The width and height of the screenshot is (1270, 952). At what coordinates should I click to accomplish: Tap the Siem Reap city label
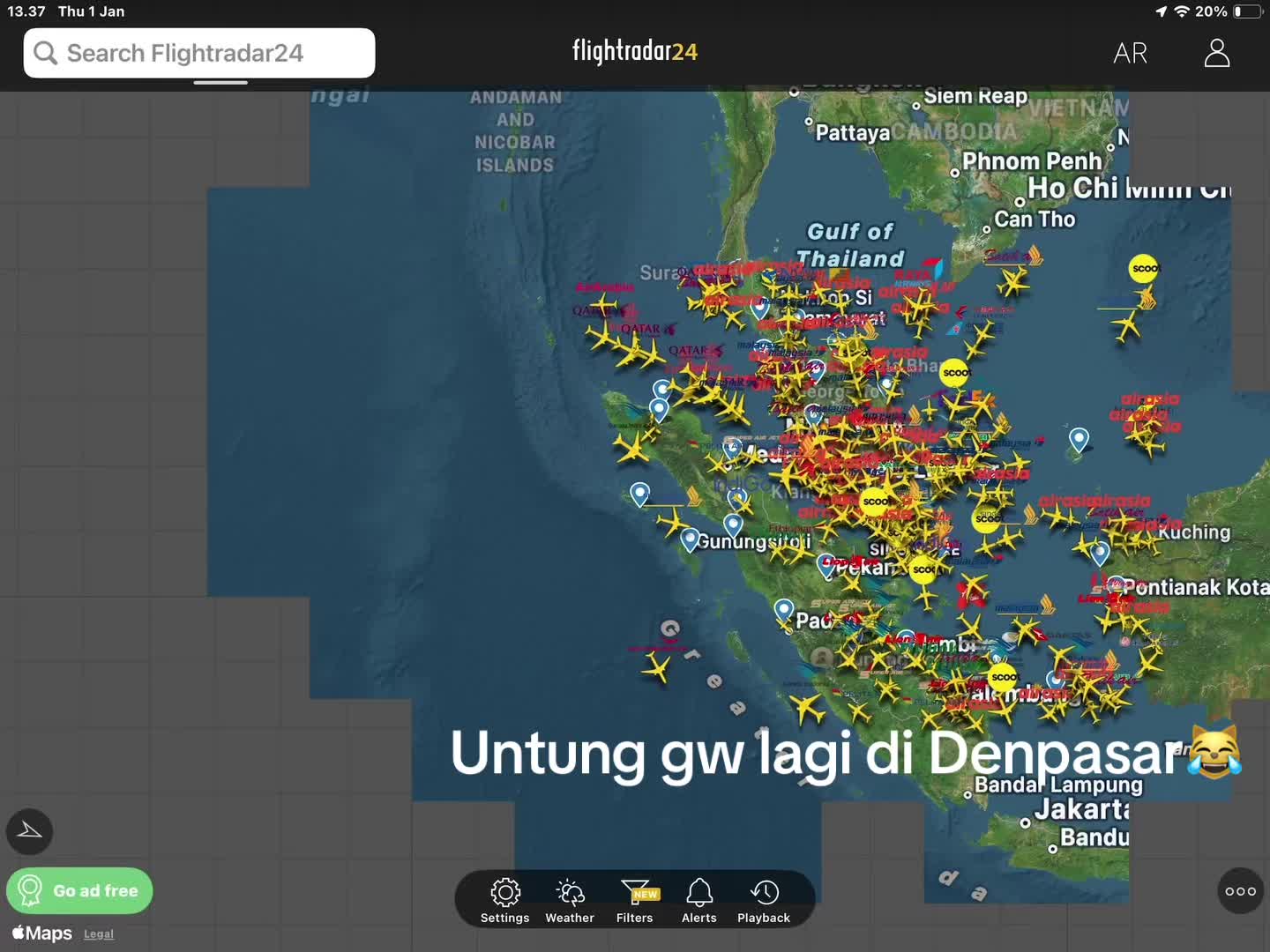coord(975,96)
